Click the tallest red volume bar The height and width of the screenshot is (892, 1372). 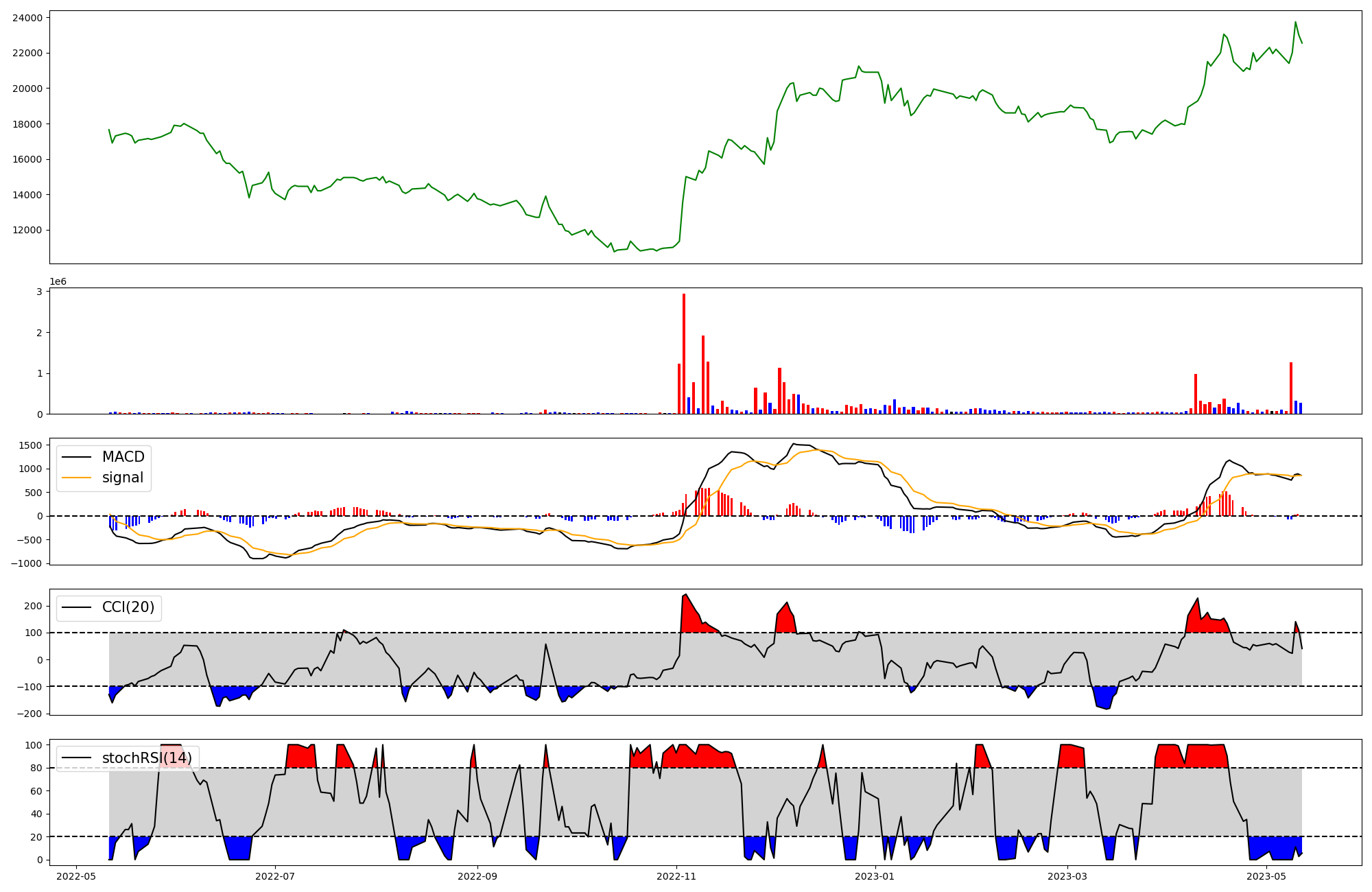click(x=684, y=353)
